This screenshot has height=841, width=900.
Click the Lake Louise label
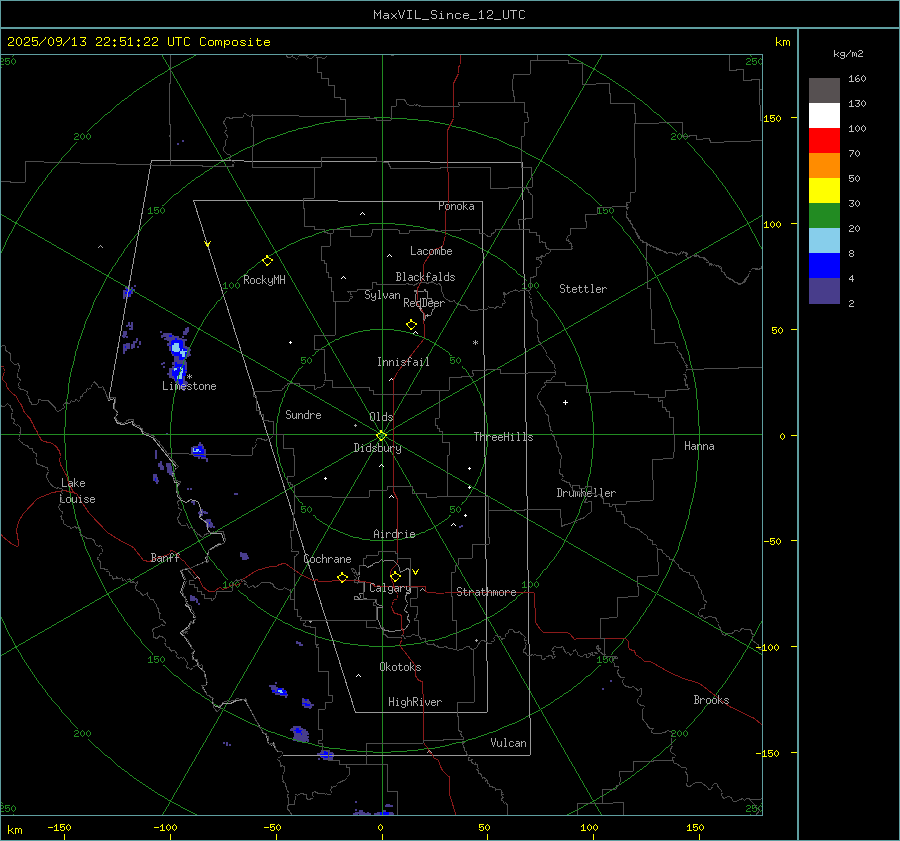77,491
